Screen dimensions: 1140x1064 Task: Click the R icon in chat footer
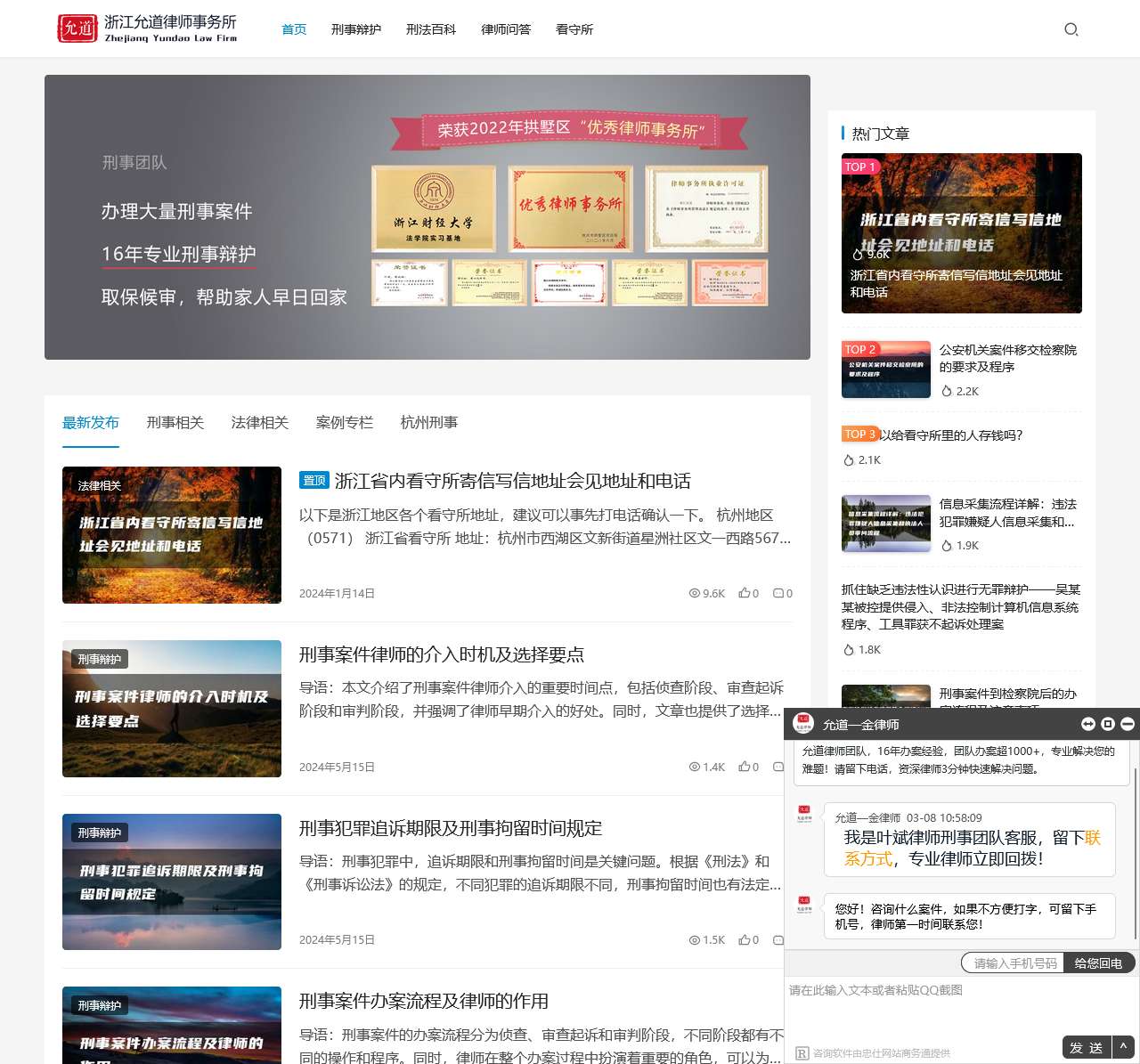[x=802, y=1053]
